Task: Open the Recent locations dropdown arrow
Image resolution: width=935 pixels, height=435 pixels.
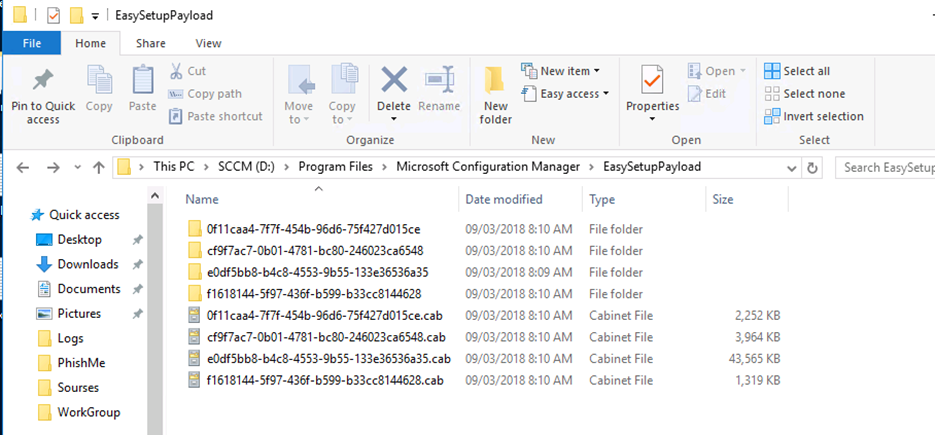Action: pyautogui.click(x=78, y=168)
